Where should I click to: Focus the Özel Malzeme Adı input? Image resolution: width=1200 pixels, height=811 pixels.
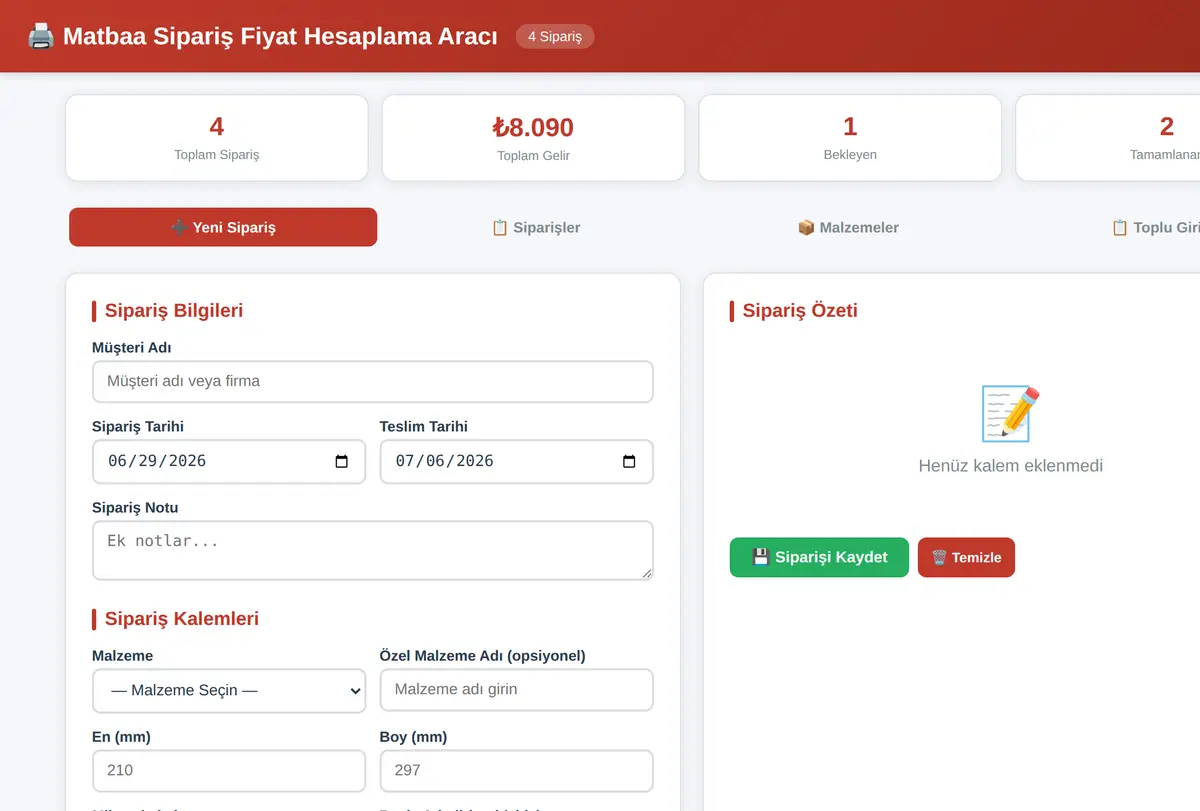[x=517, y=690]
